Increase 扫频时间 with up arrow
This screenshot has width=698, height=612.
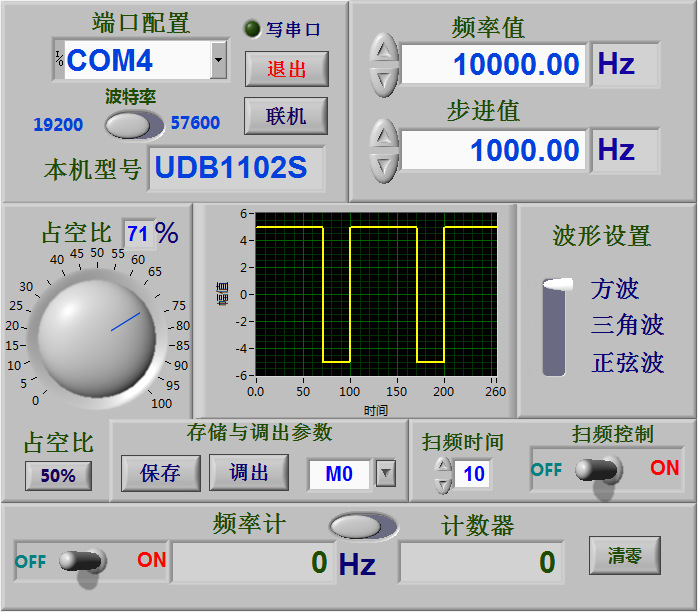pyautogui.click(x=442, y=466)
